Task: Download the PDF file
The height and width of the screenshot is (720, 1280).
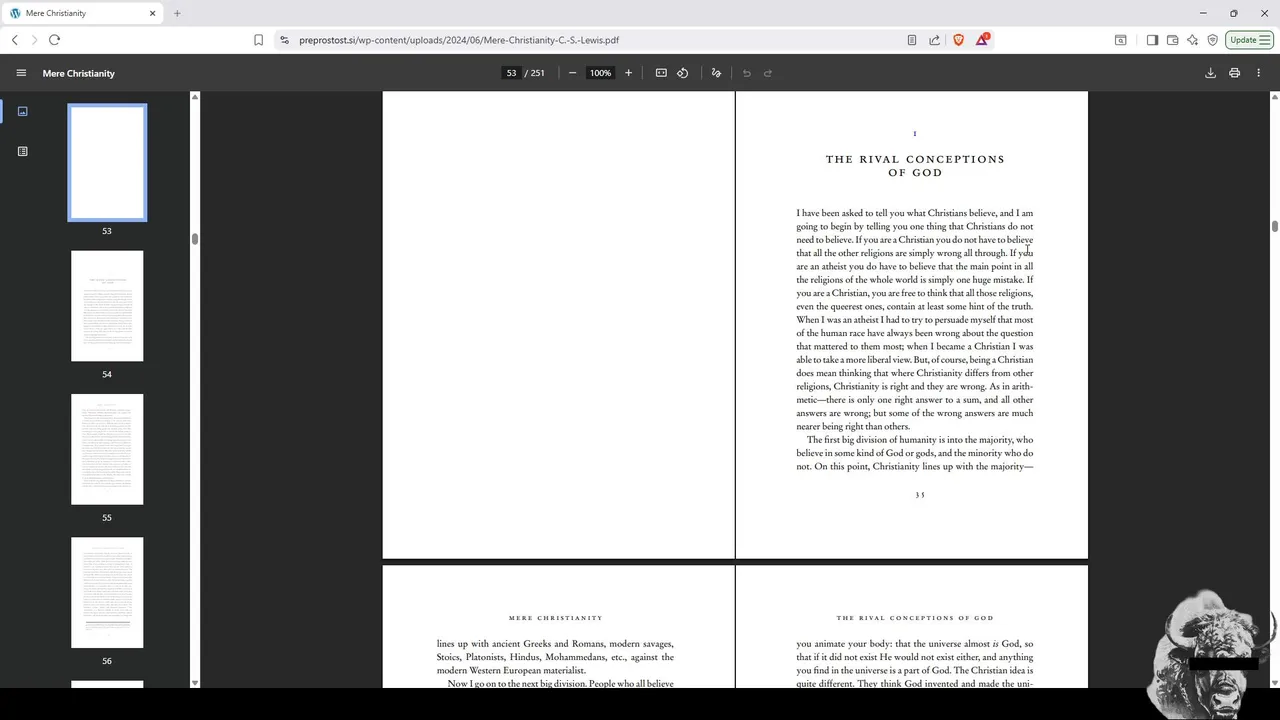Action: [1210, 73]
